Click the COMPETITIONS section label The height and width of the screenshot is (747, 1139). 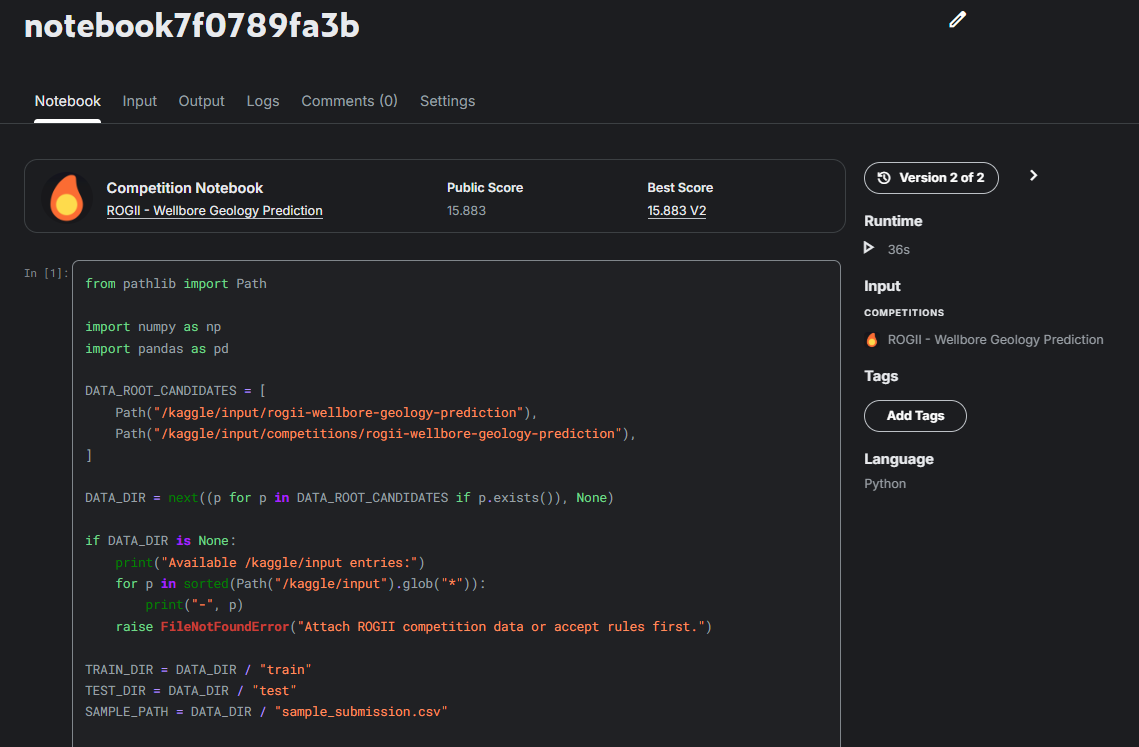[x=904, y=312]
